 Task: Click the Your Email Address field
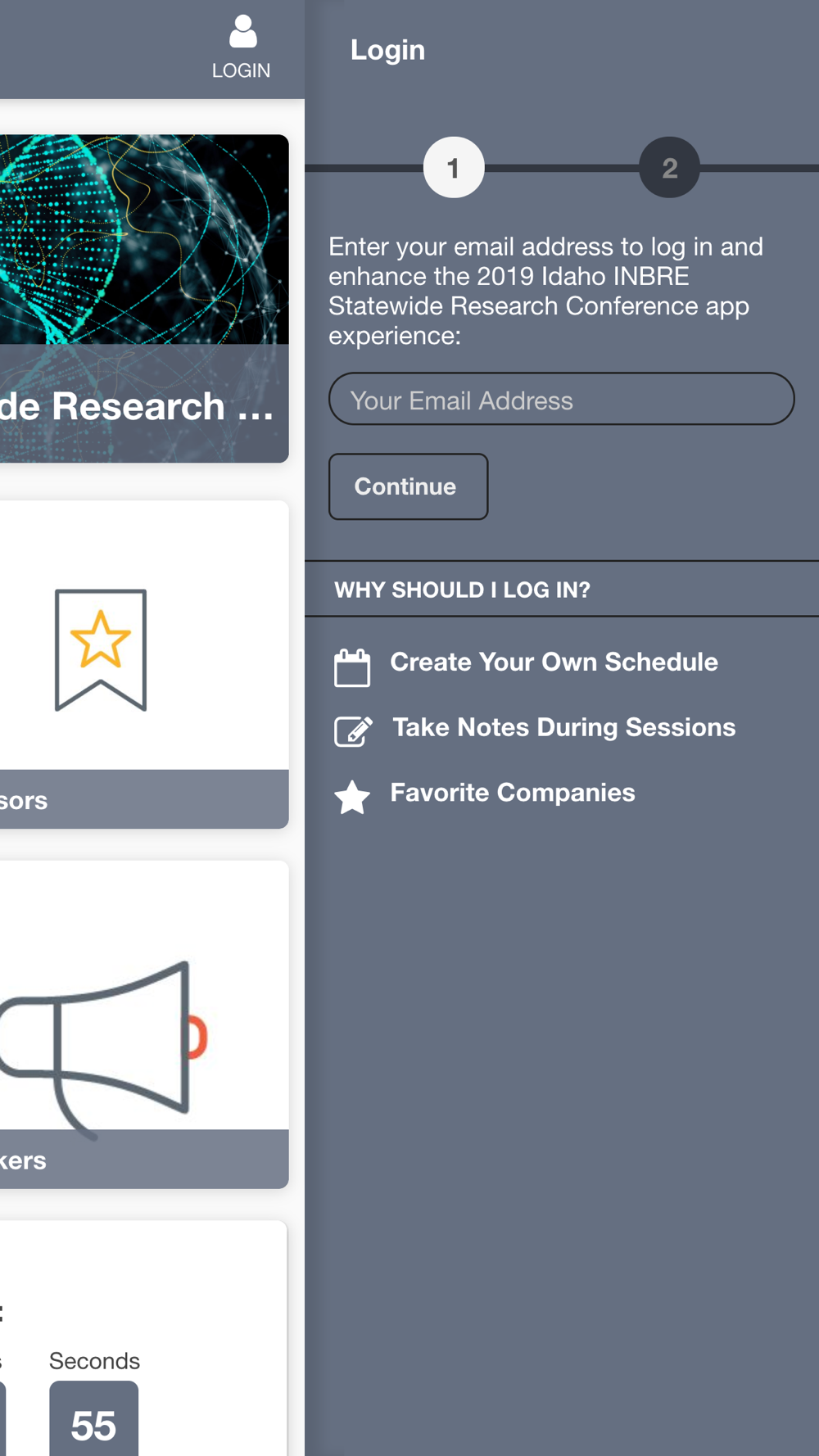pyautogui.click(x=561, y=400)
